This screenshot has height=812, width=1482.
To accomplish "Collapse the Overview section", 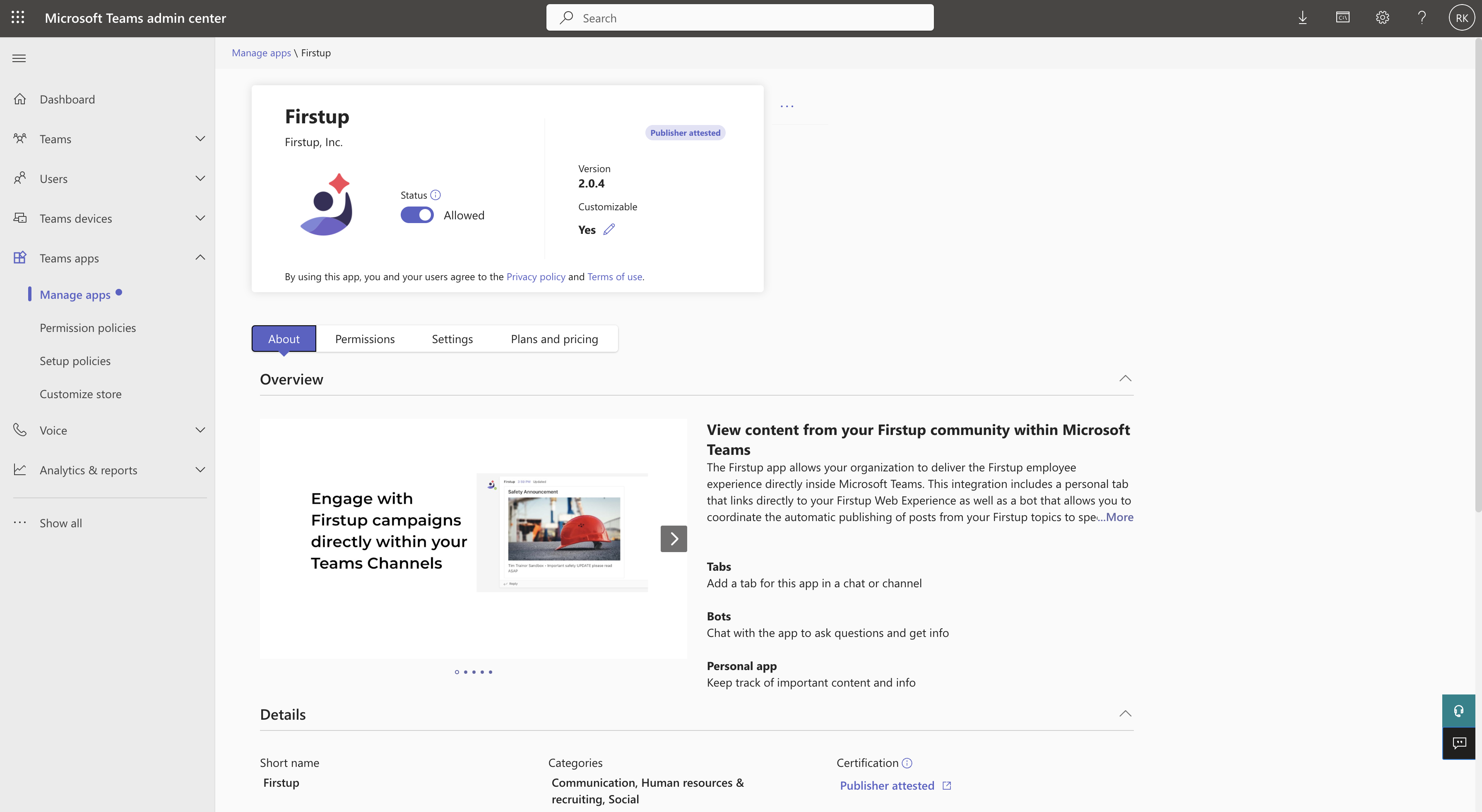I will click(1125, 378).
